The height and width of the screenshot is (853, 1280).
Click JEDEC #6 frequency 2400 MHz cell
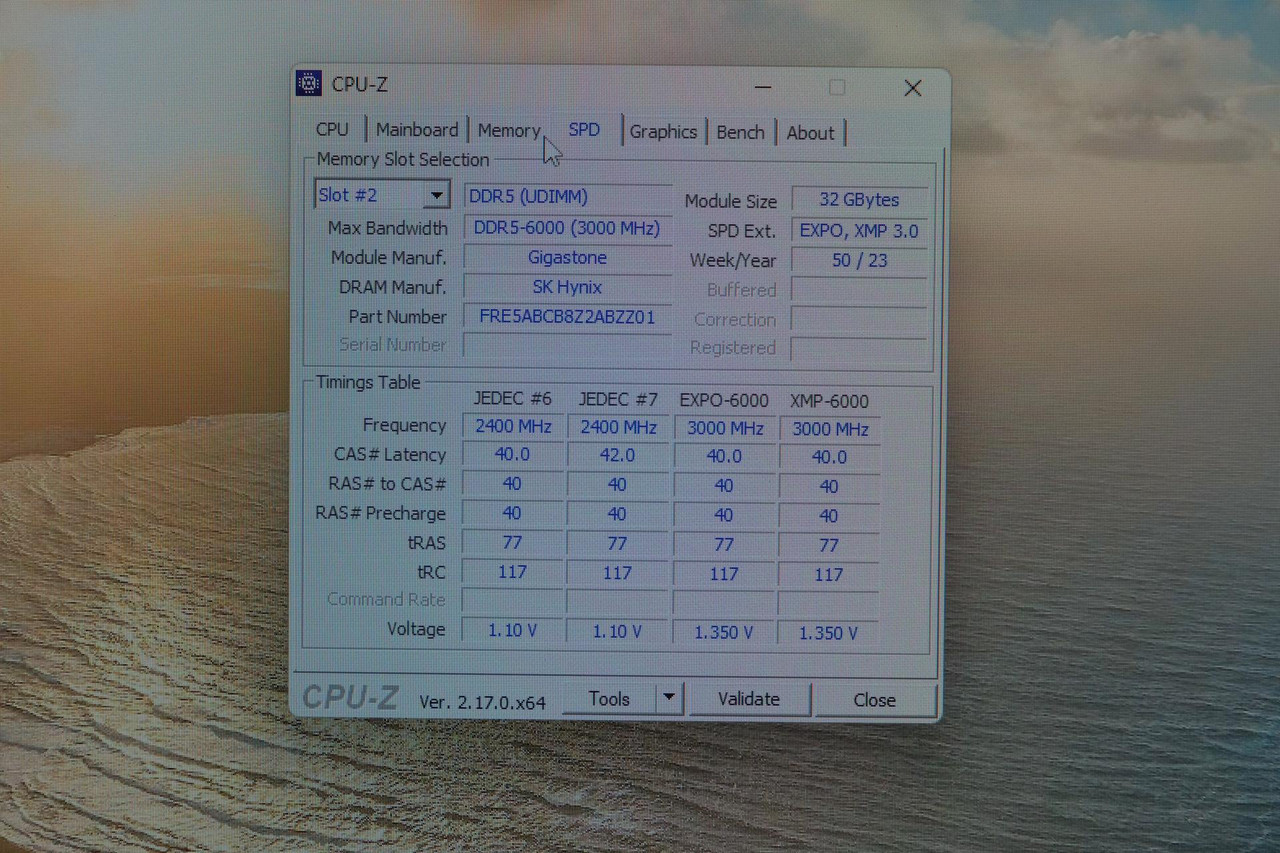click(x=513, y=427)
